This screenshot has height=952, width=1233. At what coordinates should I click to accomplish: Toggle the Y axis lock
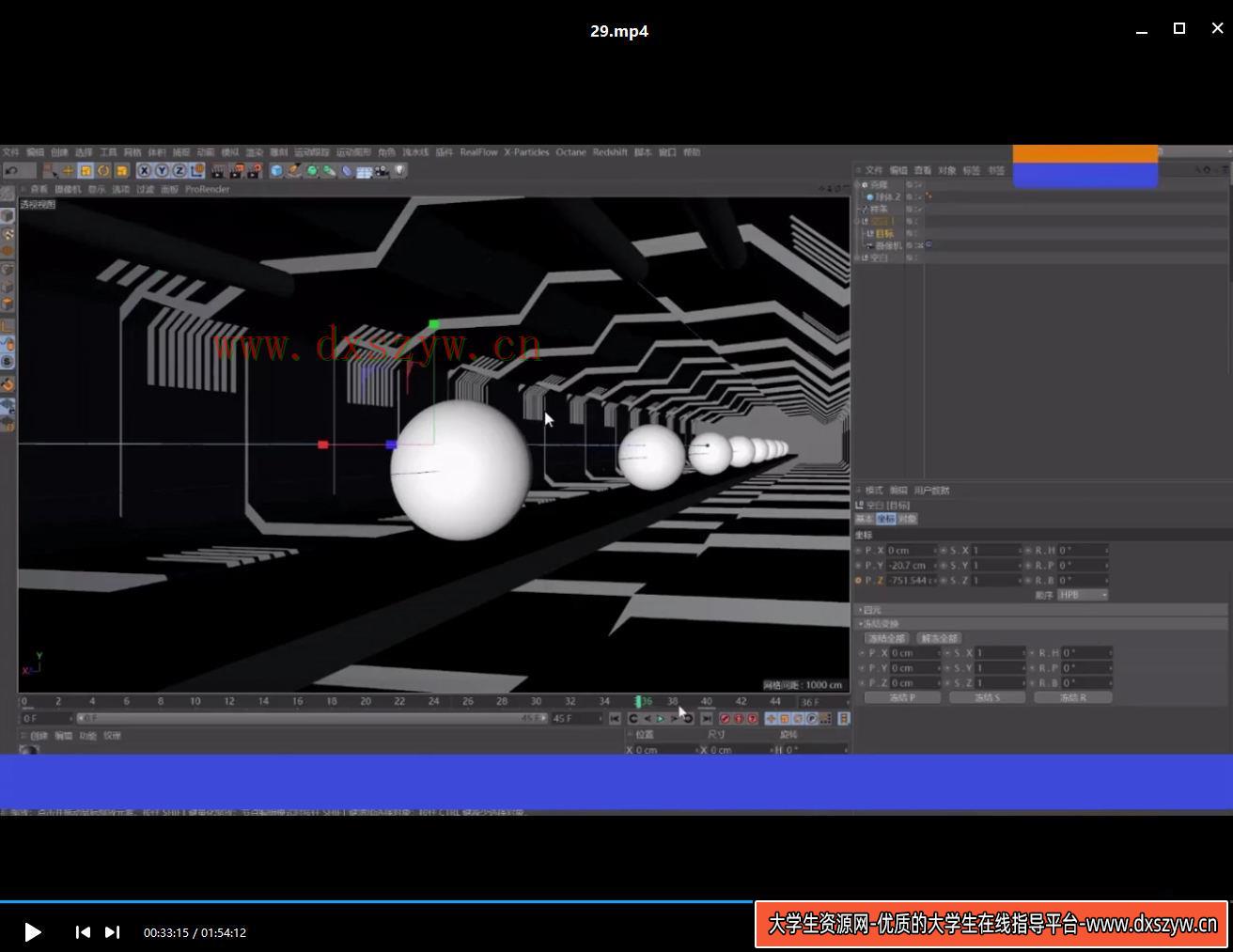point(162,170)
